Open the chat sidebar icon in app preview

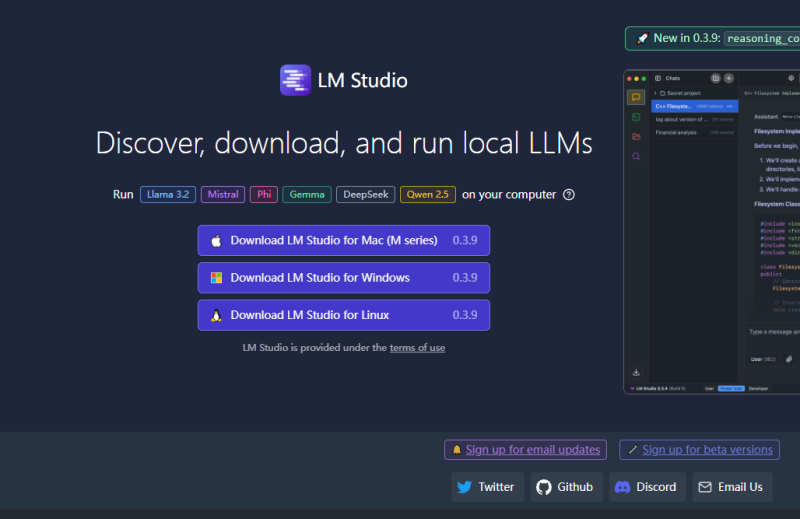tap(635, 97)
